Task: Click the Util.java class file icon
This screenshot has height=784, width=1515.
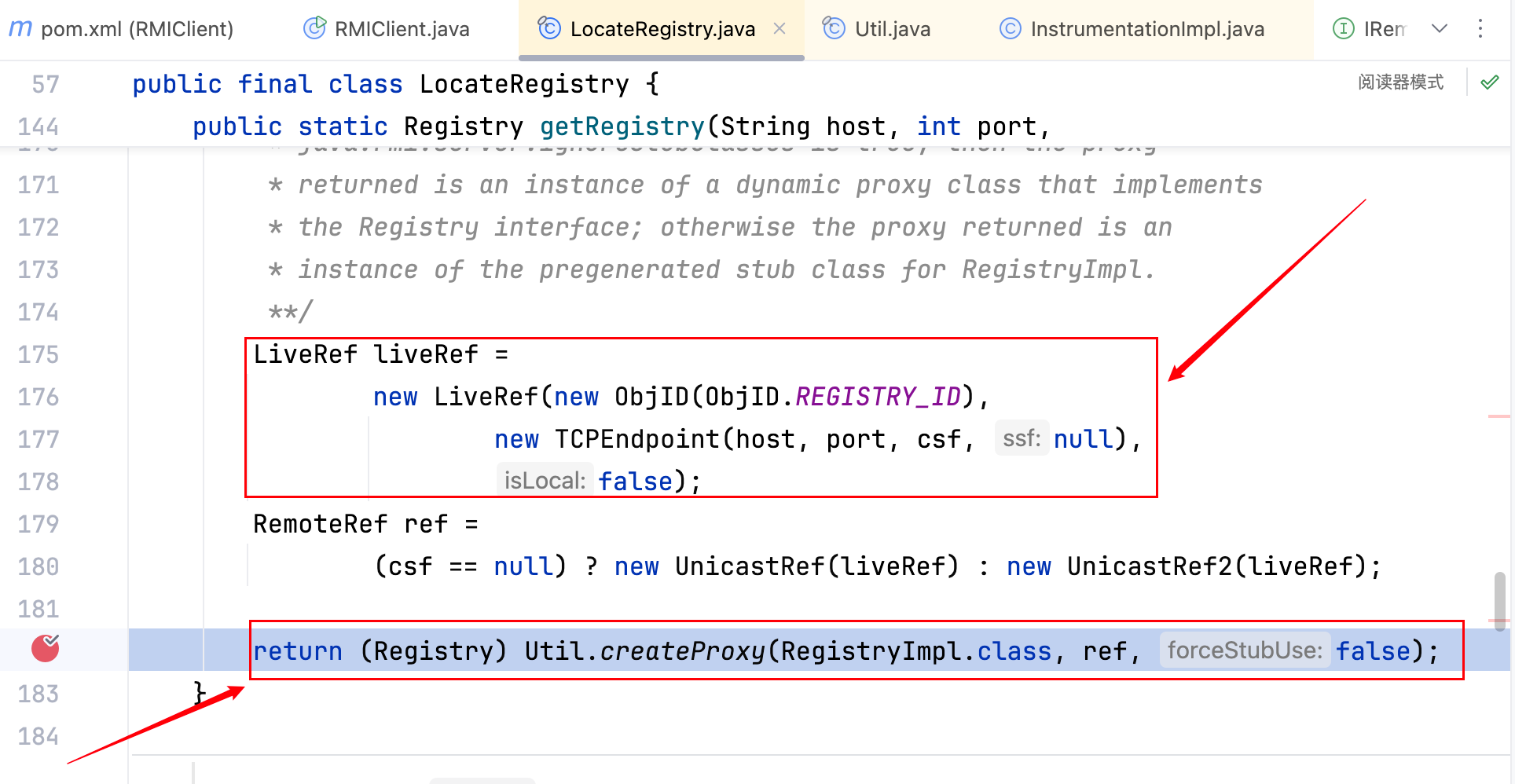Action: [x=834, y=29]
